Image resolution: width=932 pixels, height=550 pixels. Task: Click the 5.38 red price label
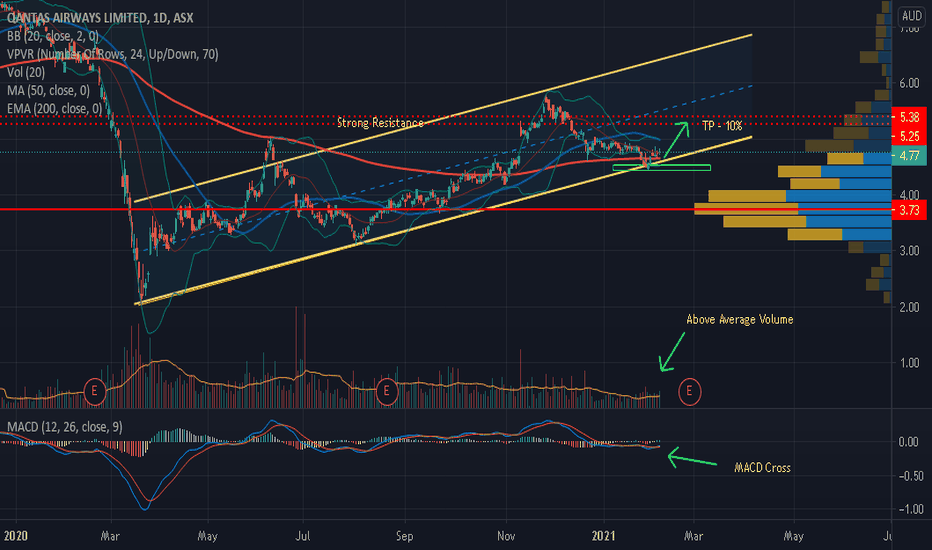(x=909, y=117)
